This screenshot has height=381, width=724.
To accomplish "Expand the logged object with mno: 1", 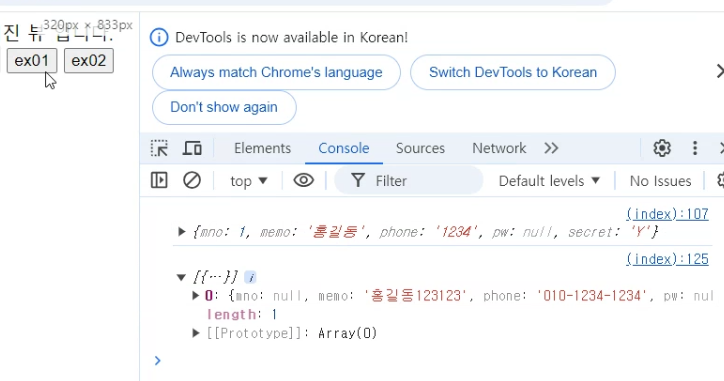I will point(181,231).
